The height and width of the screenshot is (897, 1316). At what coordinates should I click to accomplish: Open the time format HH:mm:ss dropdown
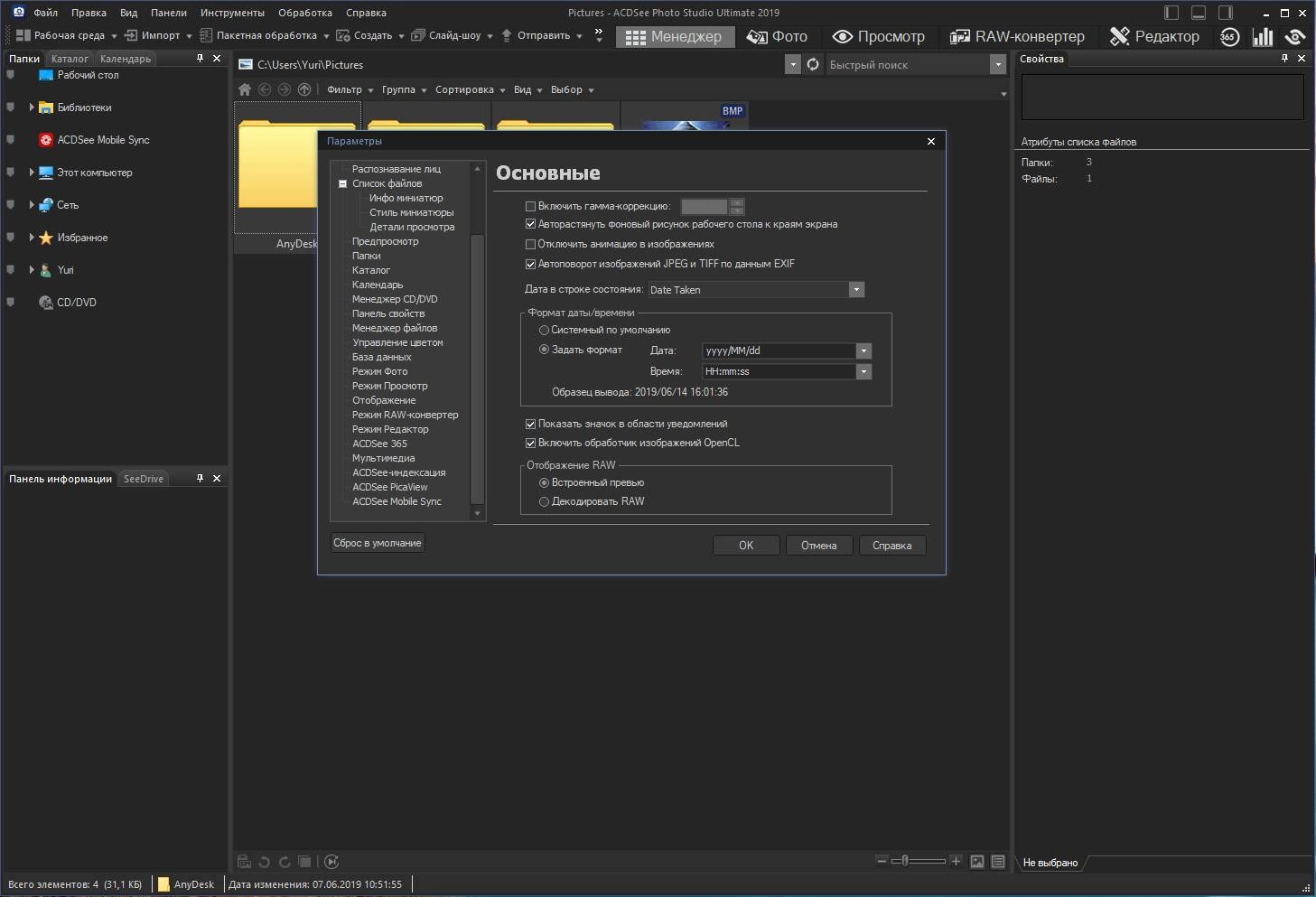click(x=863, y=371)
